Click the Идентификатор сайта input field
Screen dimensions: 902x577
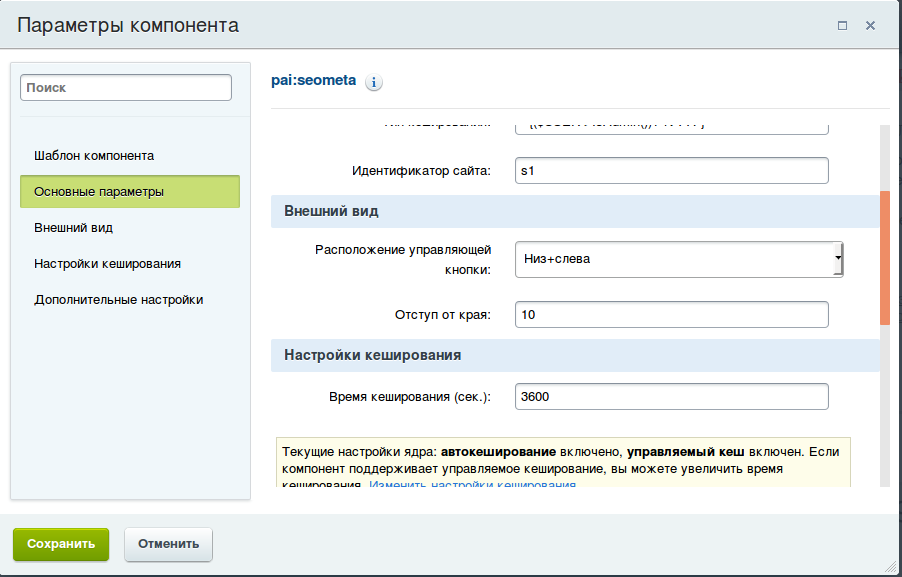[x=671, y=171]
